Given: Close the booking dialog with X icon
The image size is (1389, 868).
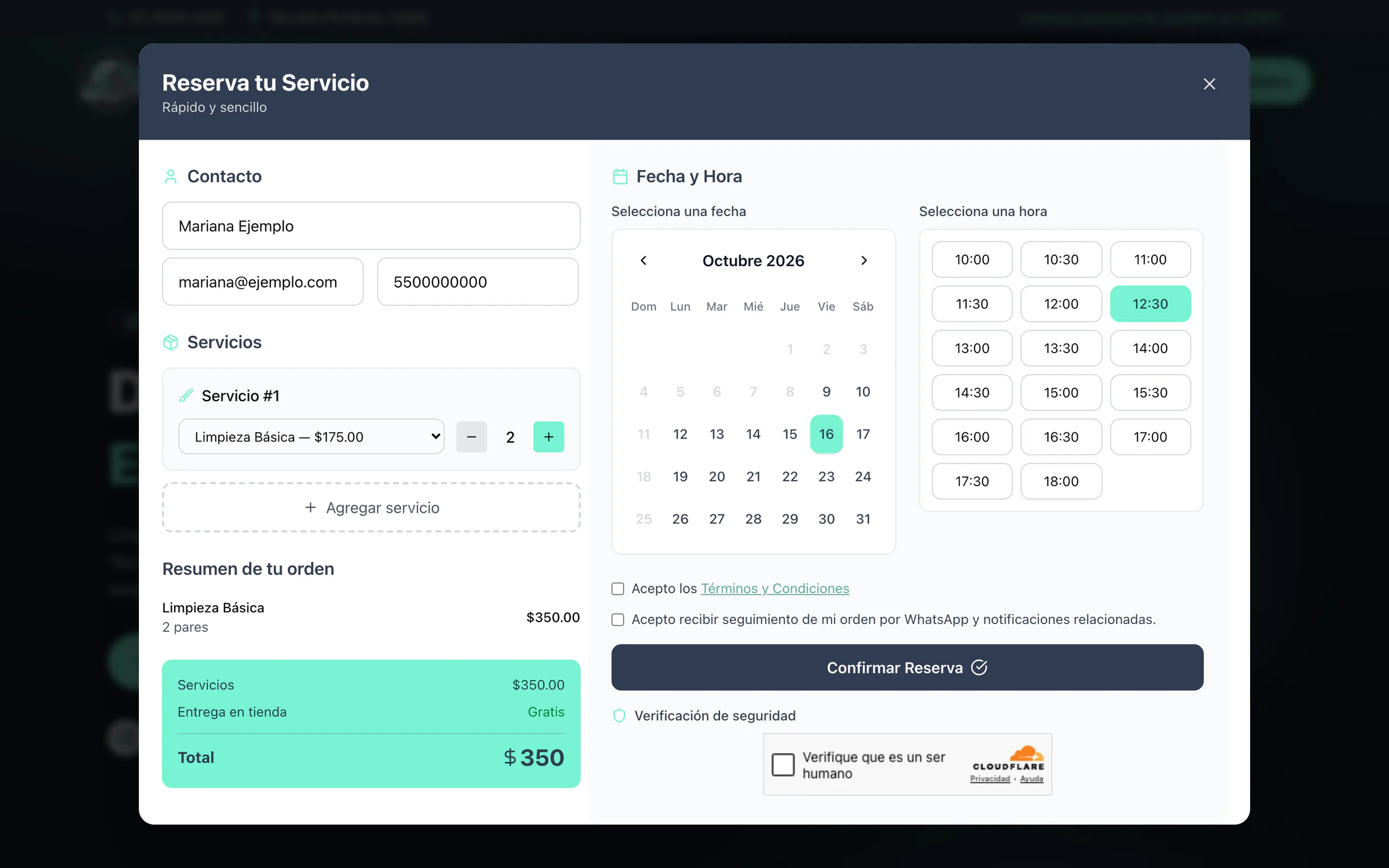Looking at the screenshot, I should (x=1209, y=84).
